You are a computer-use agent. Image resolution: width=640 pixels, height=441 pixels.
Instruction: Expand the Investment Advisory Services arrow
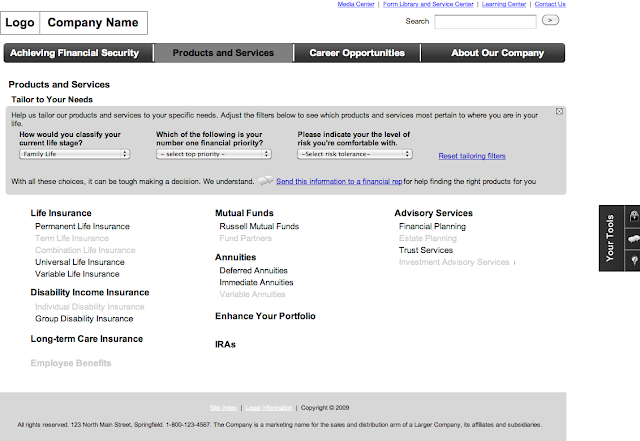click(514, 263)
